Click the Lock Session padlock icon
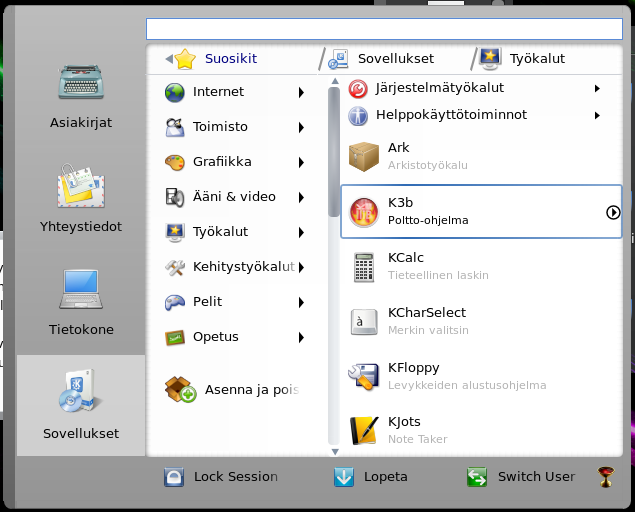 point(174,477)
